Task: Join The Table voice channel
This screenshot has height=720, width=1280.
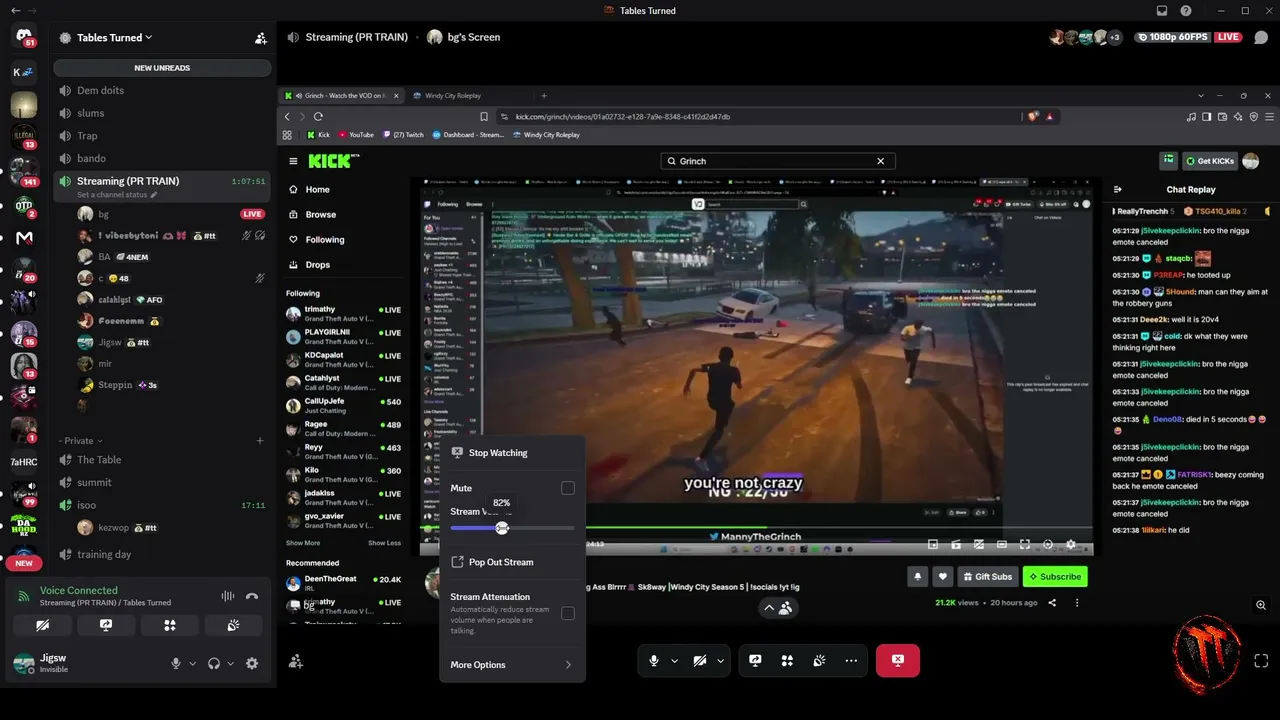Action: pos(162,460)
